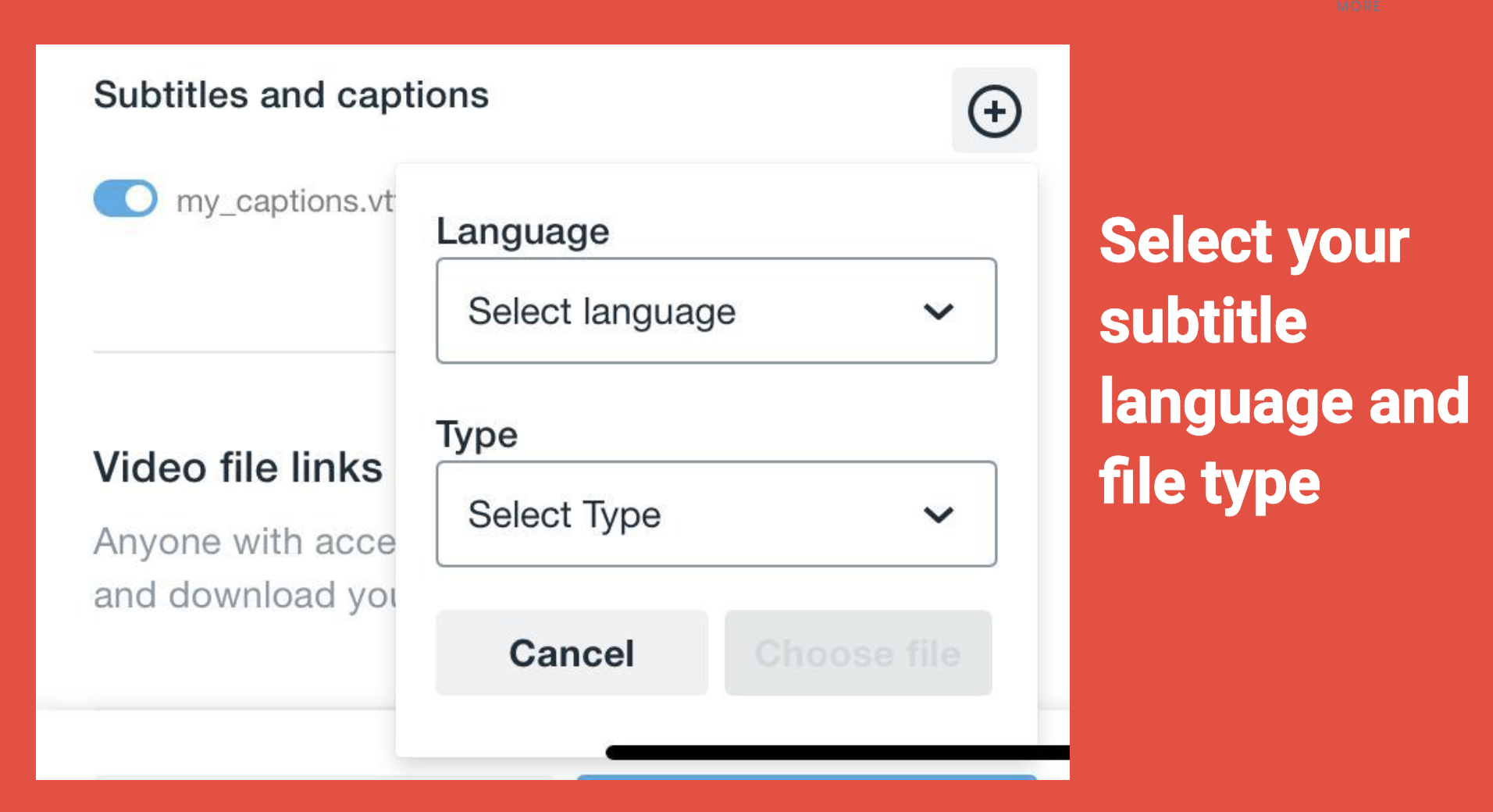Click the Cancel button

[x=572, y=653]
